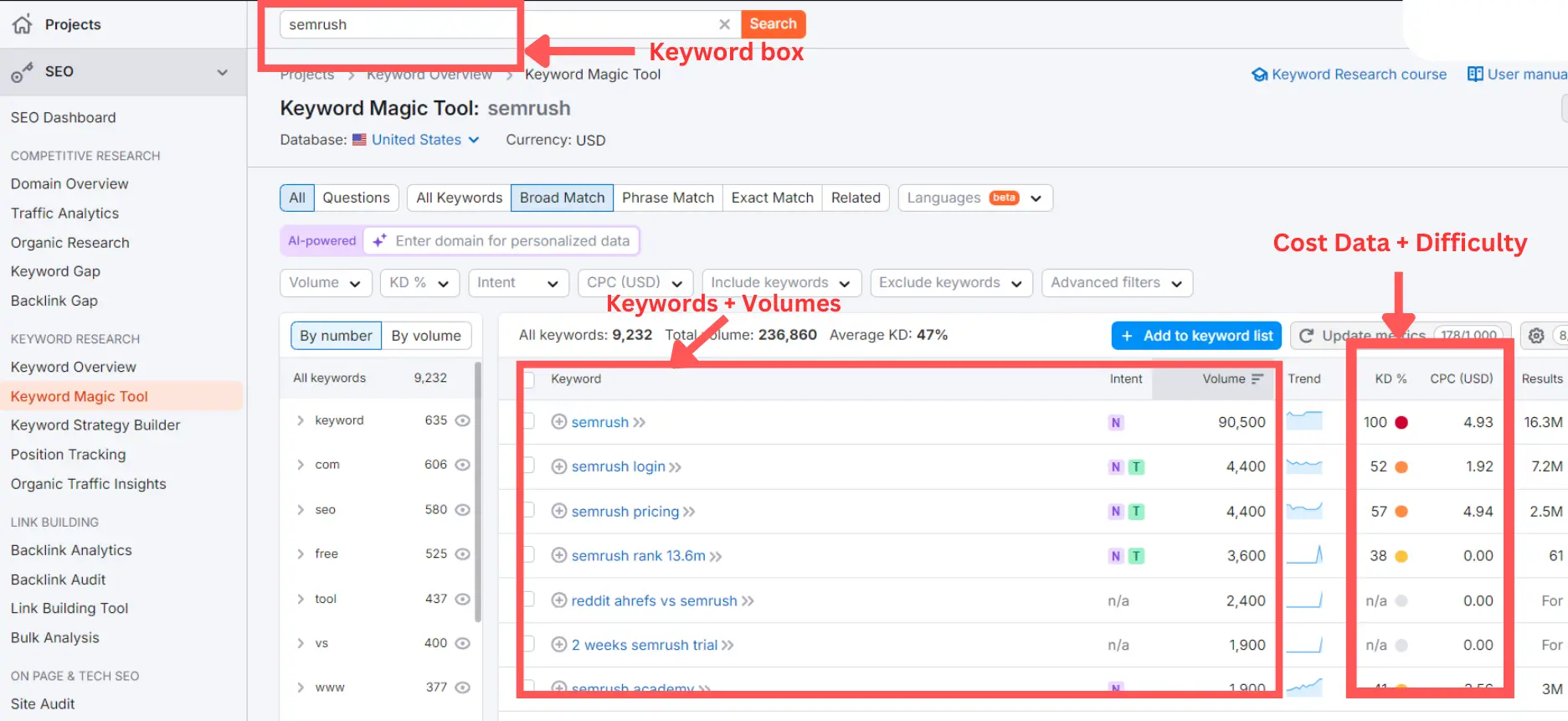The image size is (1568, 721).
Task: Click the SEO gear icon in sidebar
Action: tap(22, 72)
